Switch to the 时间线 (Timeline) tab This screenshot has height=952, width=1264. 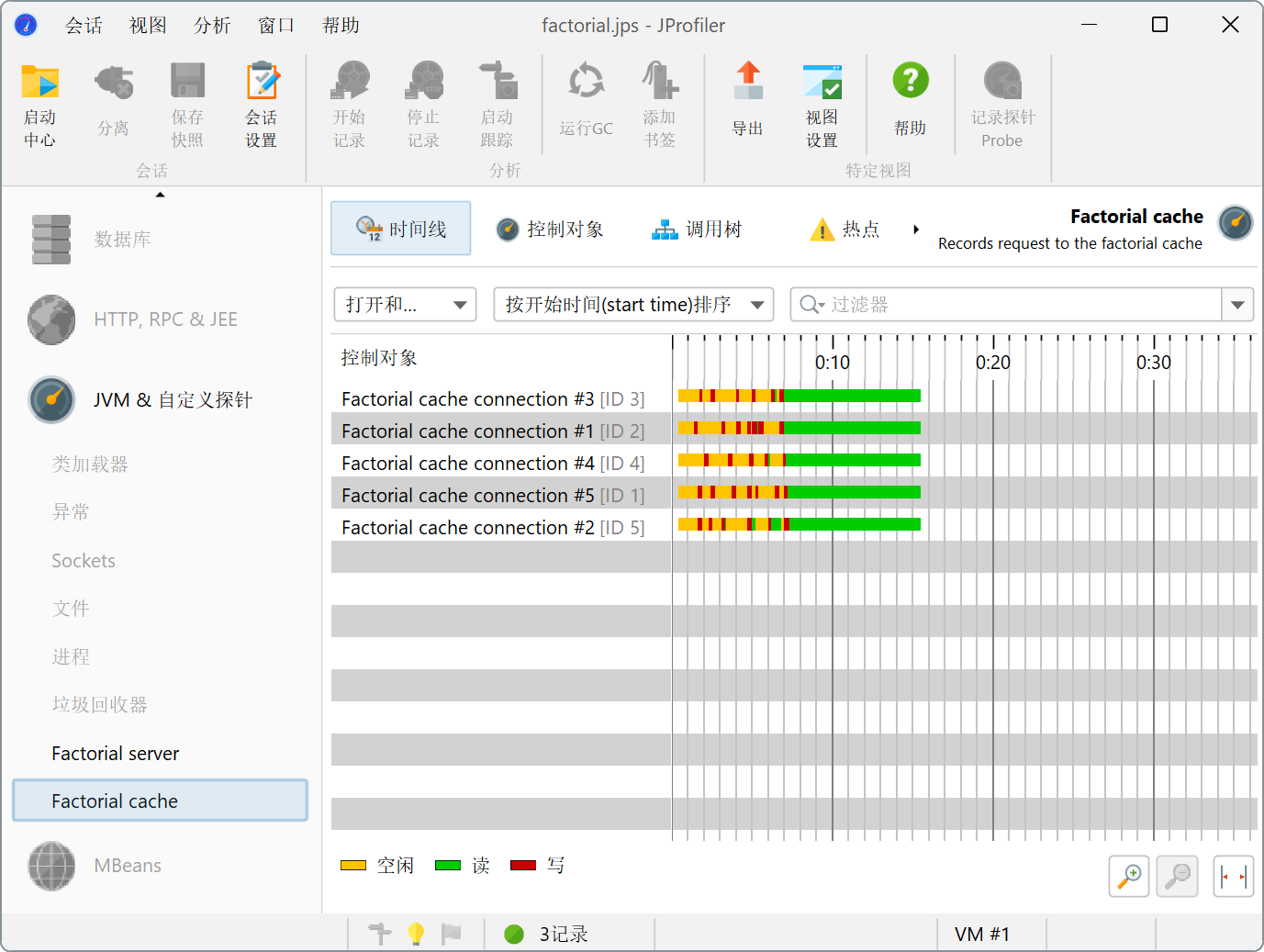click(401, 229)
